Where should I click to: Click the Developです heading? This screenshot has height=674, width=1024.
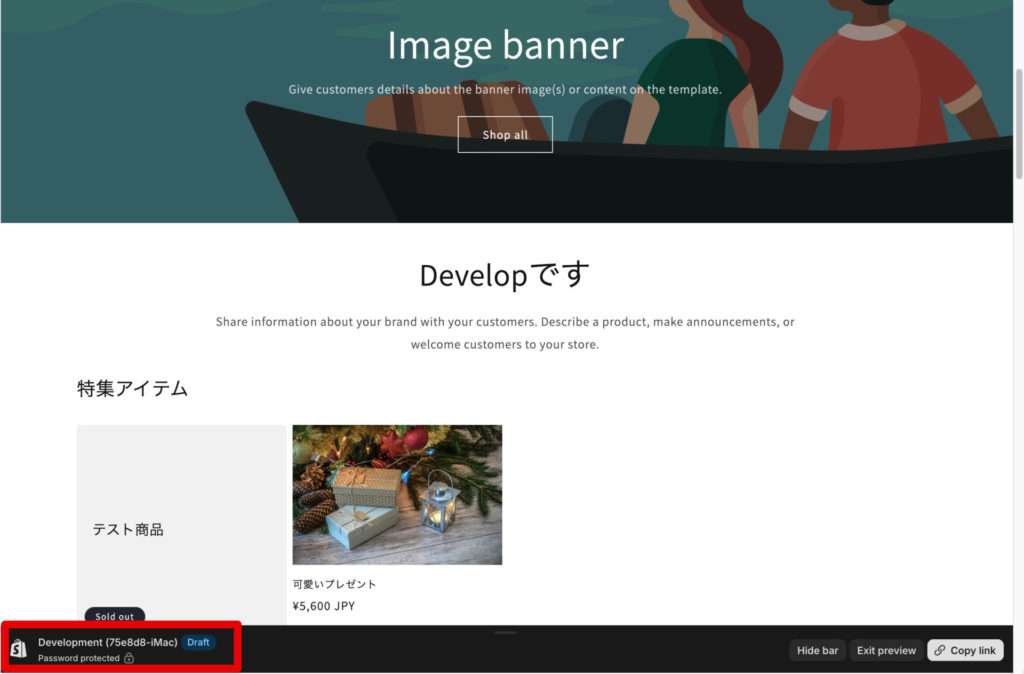[505, 275]
